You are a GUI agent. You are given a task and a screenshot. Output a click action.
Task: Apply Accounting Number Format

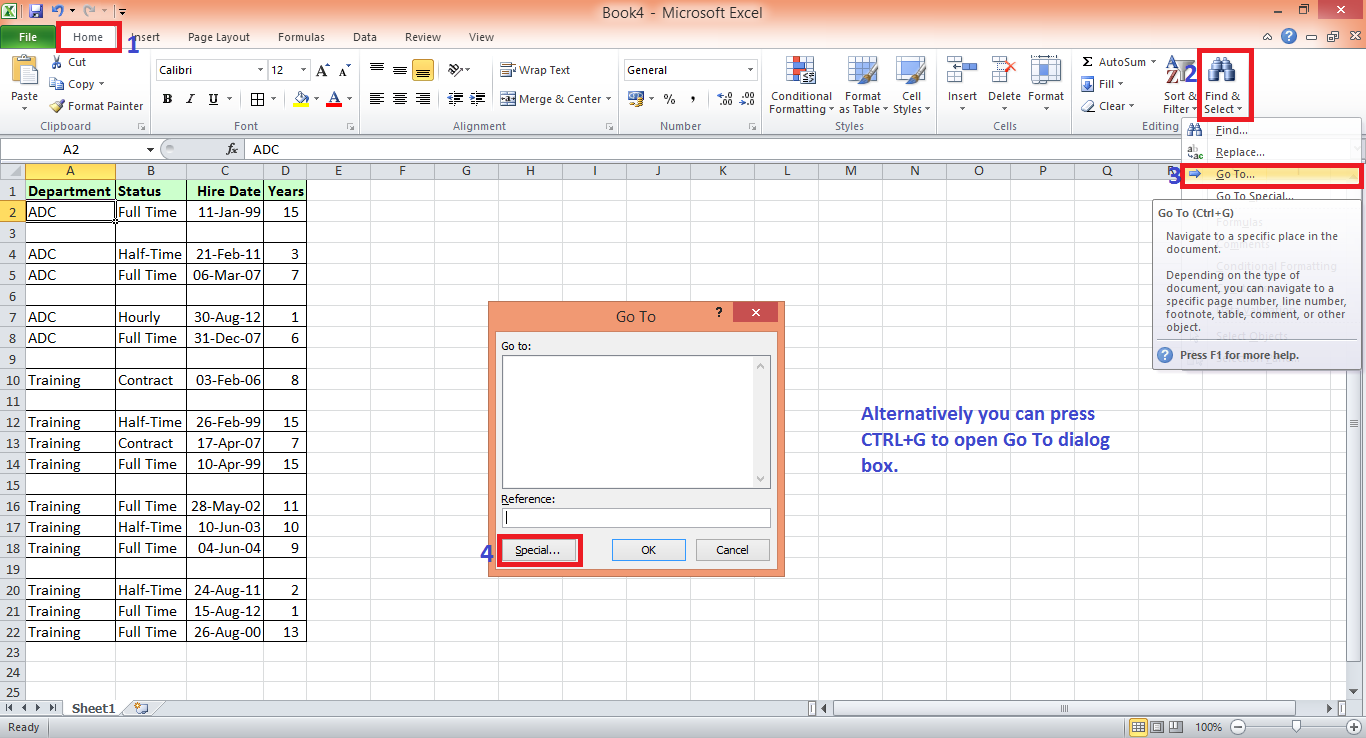[x=635, y=99]
